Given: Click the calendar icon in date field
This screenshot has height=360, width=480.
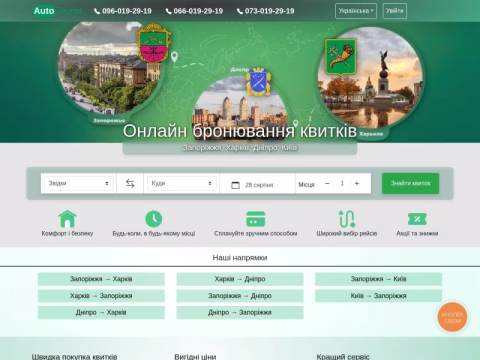Looking at the screenshot, I should pos(235,185).
